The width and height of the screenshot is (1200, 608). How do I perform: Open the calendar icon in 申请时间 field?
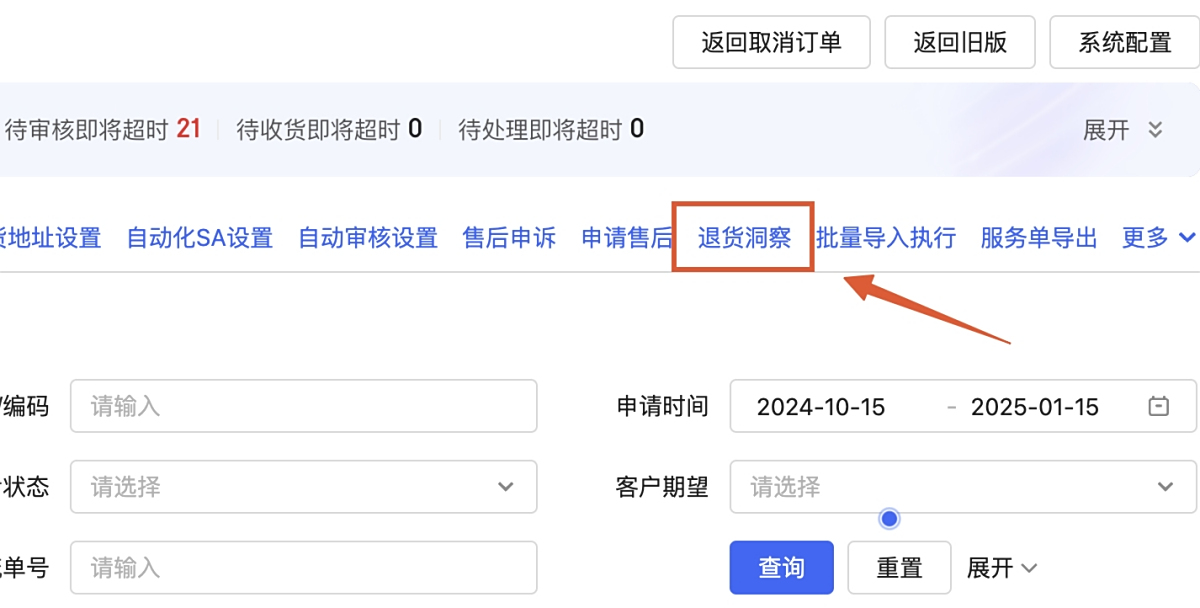(1158, 407)
